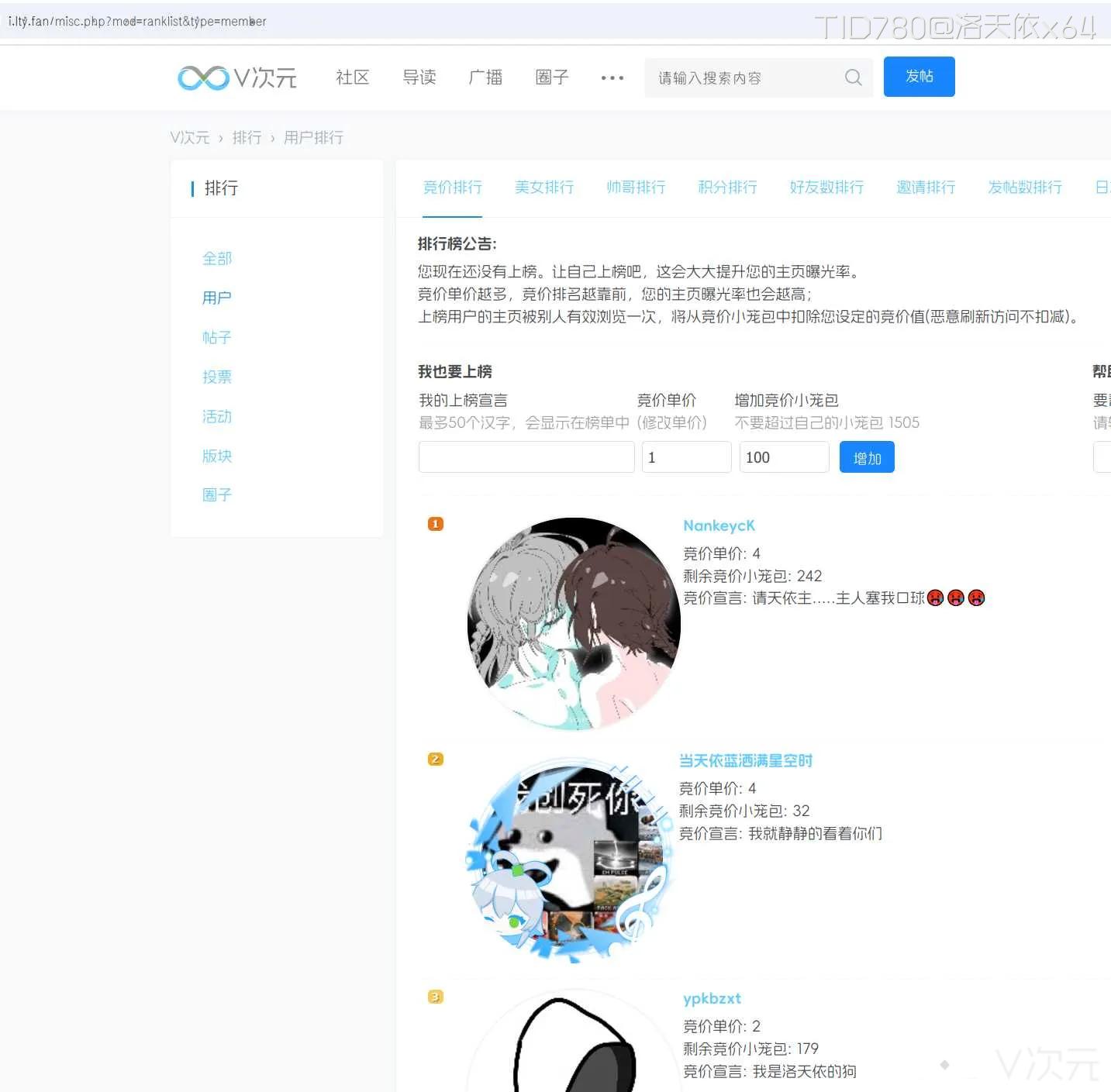Select the 积分排行 tab

click(727, 187)
